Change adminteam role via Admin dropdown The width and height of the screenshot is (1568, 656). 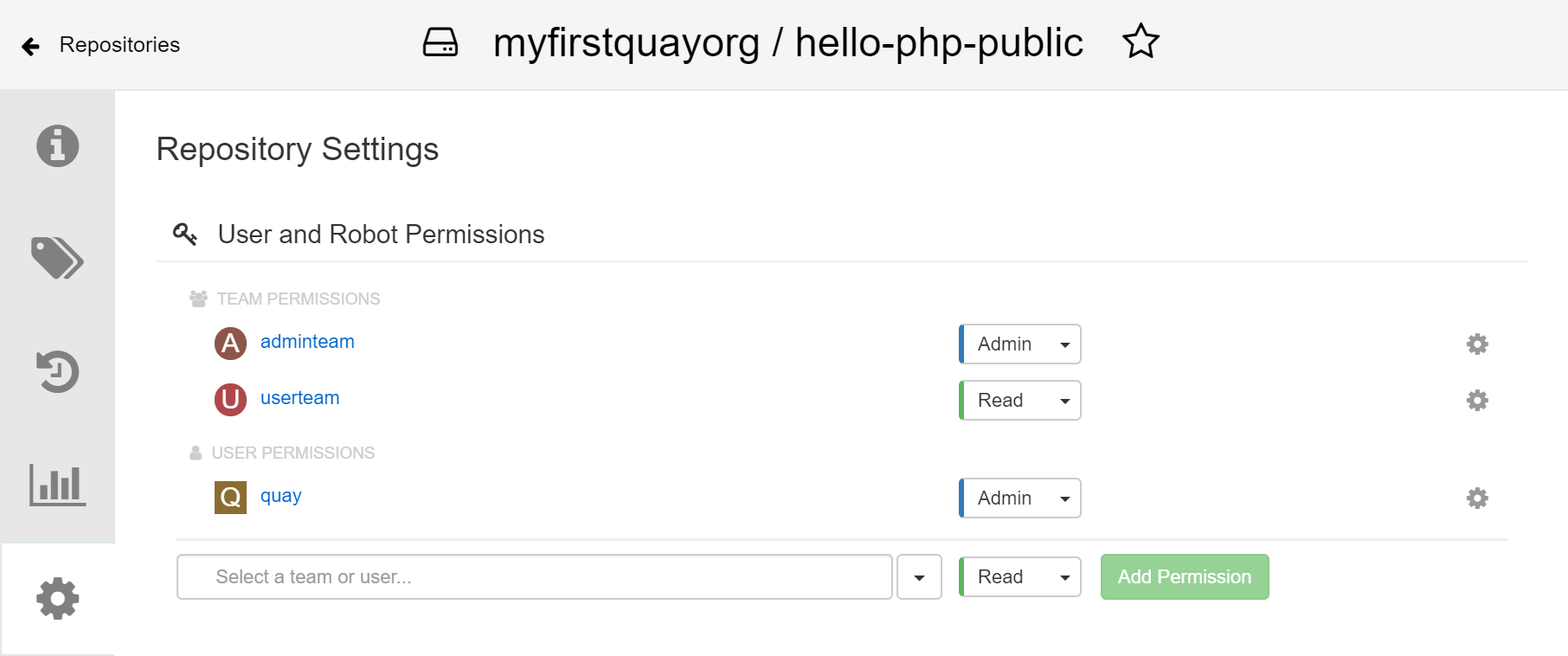[1020, 344]
